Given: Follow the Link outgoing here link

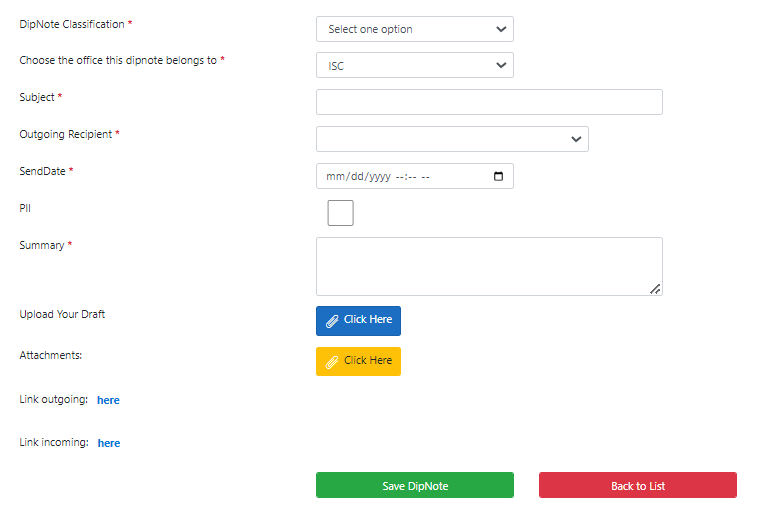Looking at the screenshot, I should coord(108,400).
